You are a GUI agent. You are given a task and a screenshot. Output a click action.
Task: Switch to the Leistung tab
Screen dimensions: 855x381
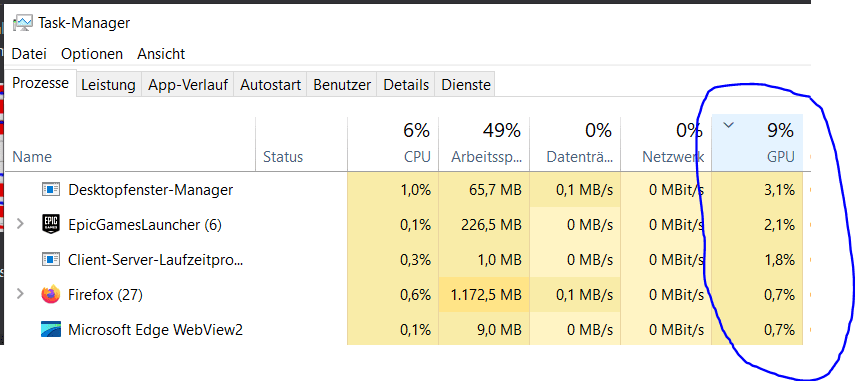point(109,85)
